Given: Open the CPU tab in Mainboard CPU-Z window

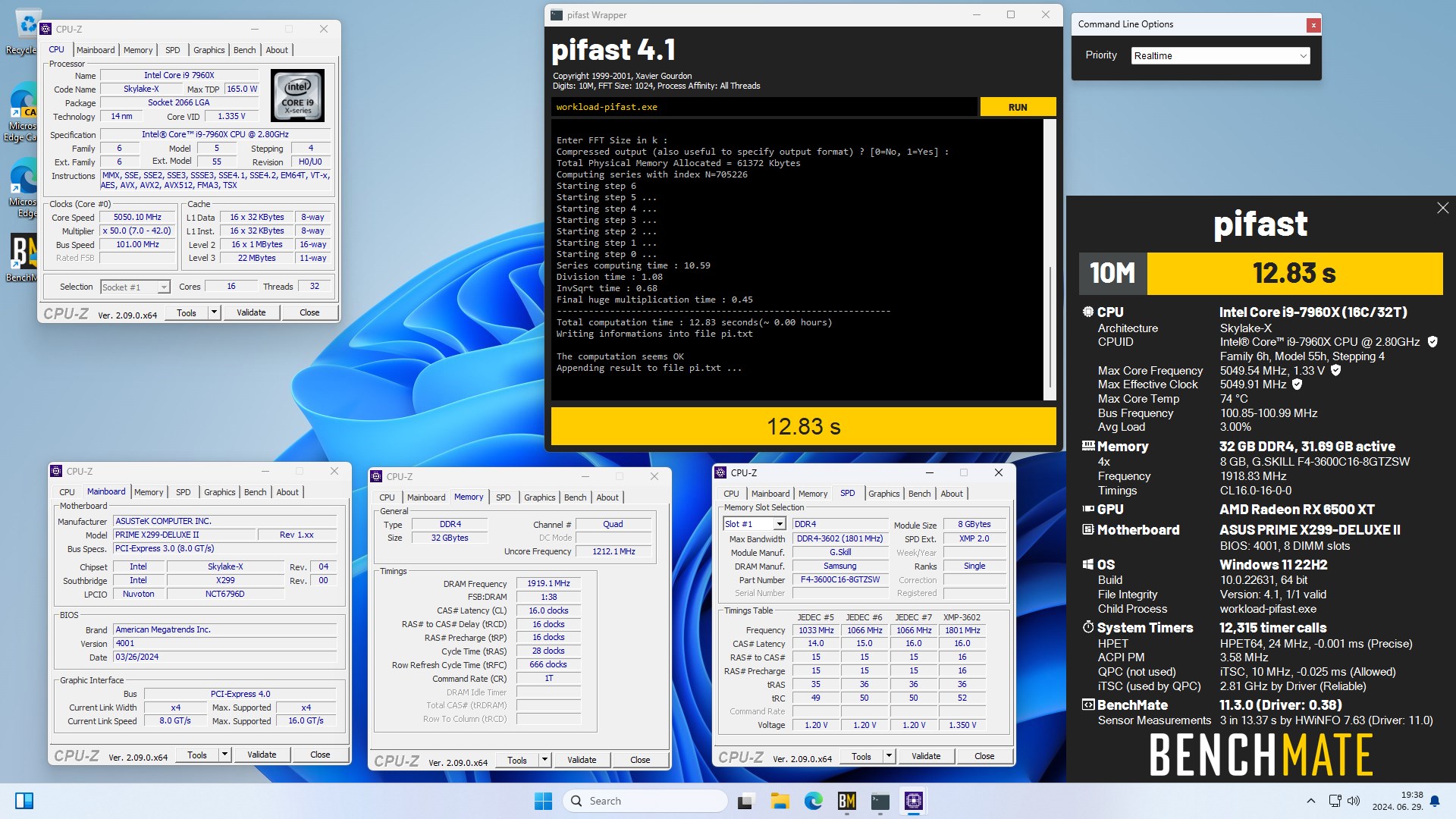Looking at the screenshot, I should [67, 492].
